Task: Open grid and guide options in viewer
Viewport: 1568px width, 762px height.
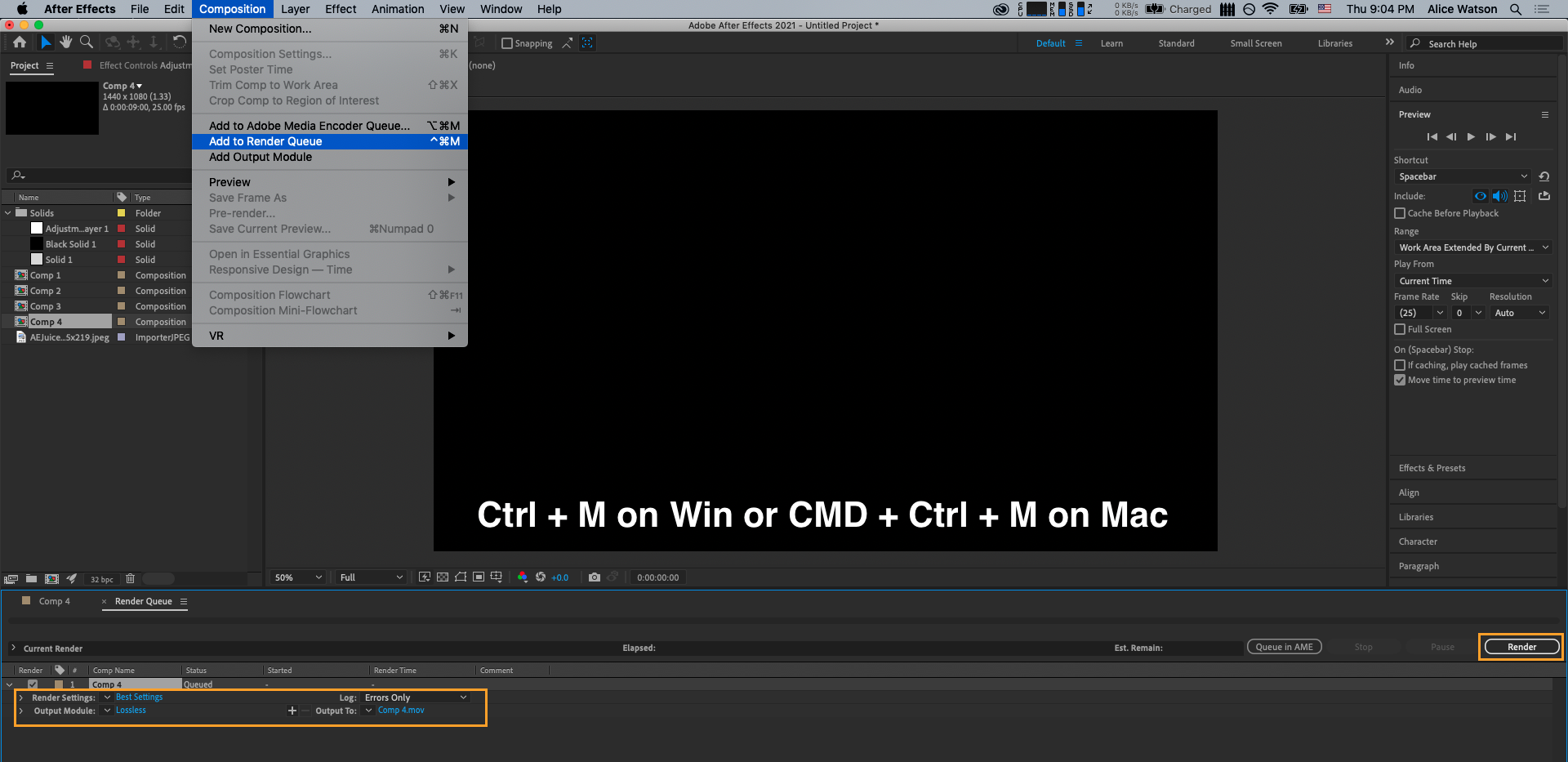Action: pyautogui.click(x=497, y=577)
